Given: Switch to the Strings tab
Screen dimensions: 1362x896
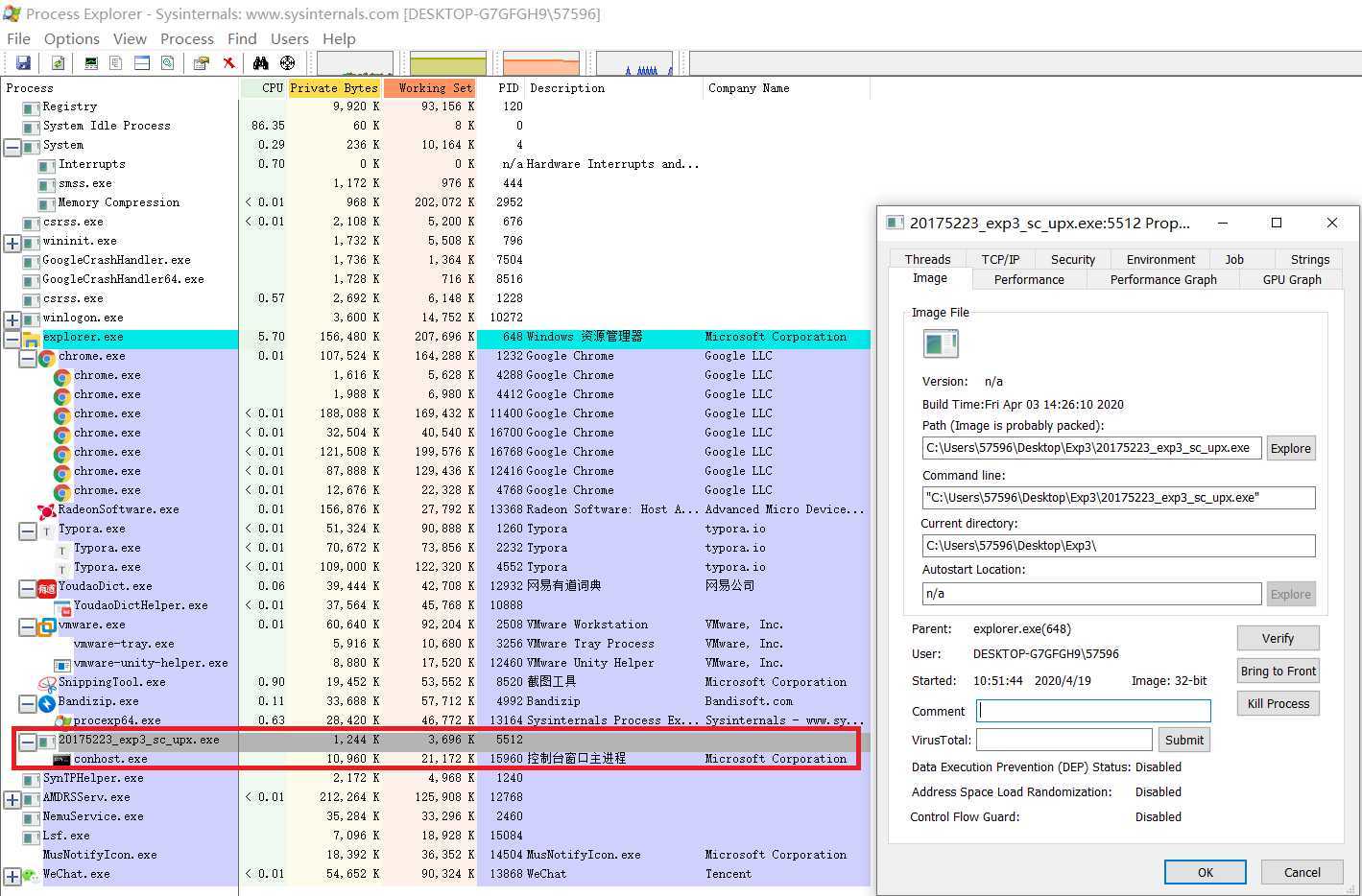Looking at the screenshot, I should point(1309,259).
